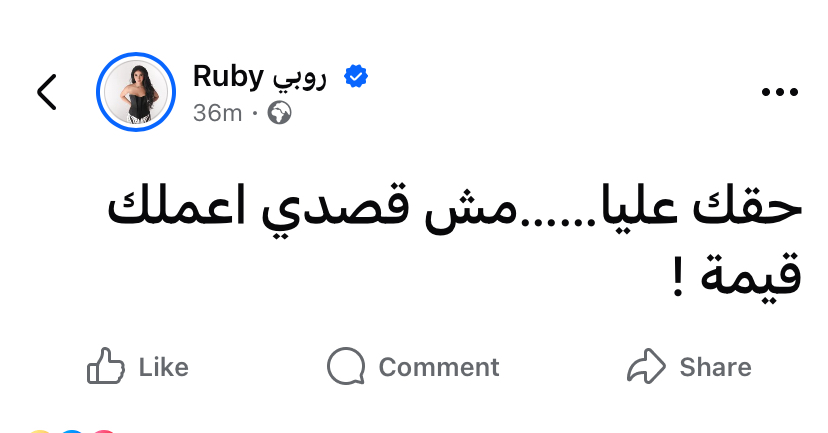
Task: Tap the Arabic name روبي
Action: point(299,76)
